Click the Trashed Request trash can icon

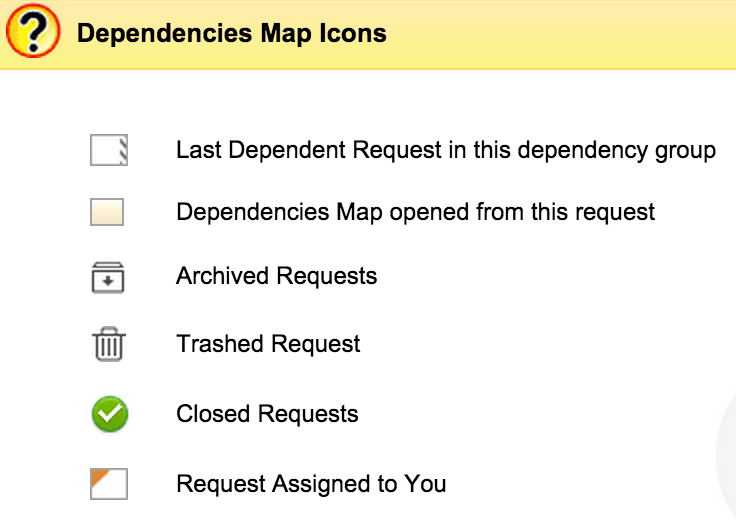pos(108,345)
